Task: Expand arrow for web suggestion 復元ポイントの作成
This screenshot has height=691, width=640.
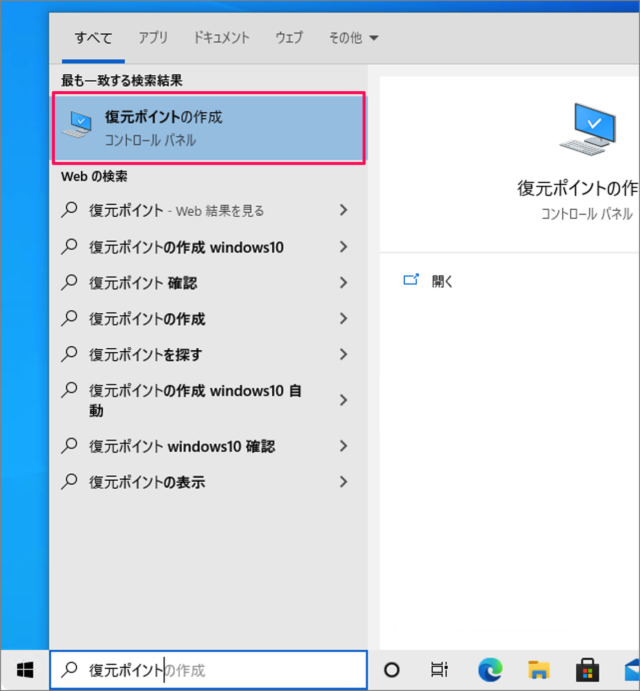Action: (x=344, y=319)
